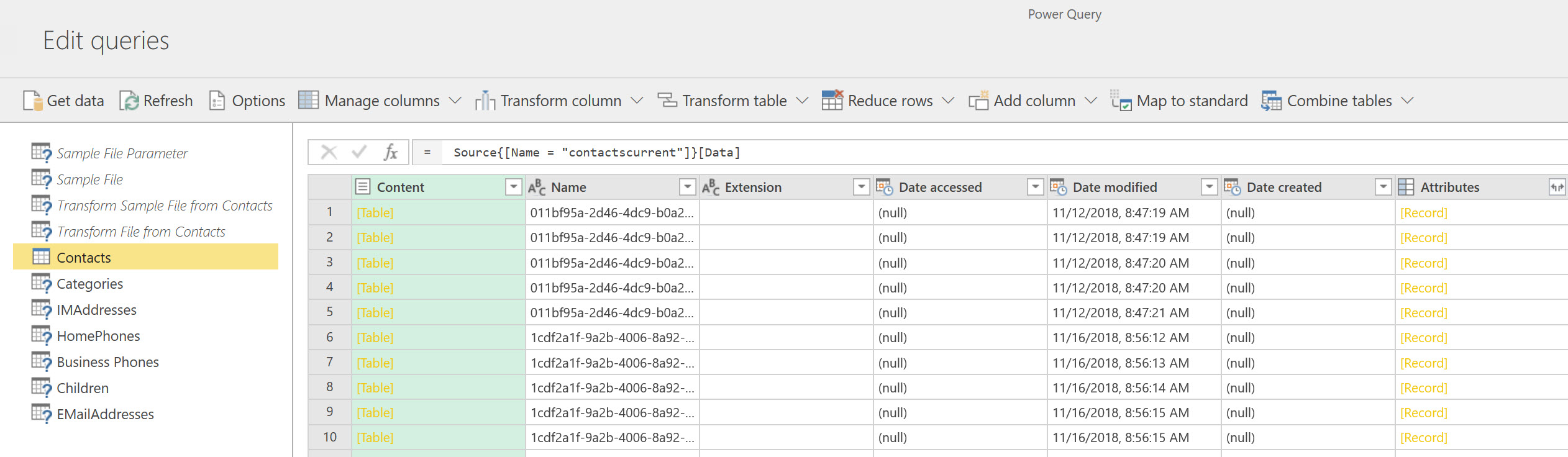Select Transform File from Contacts query
The height and width of the screenshot is (457, 1568).
(146, 232)
